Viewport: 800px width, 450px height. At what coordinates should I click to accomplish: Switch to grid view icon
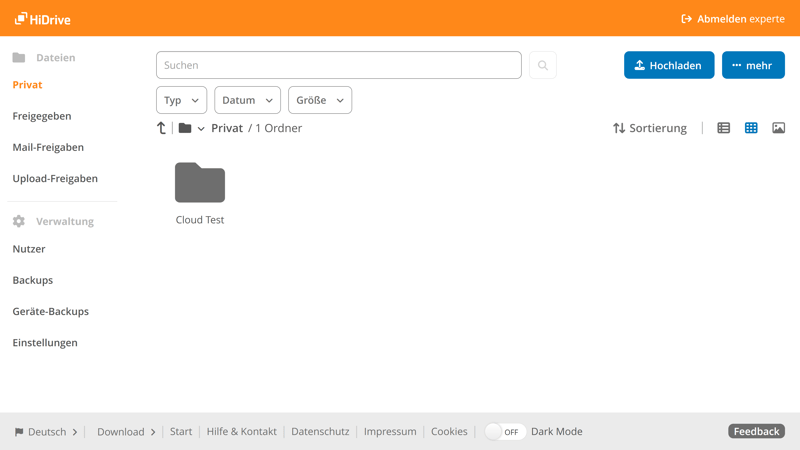coord(751,128)
